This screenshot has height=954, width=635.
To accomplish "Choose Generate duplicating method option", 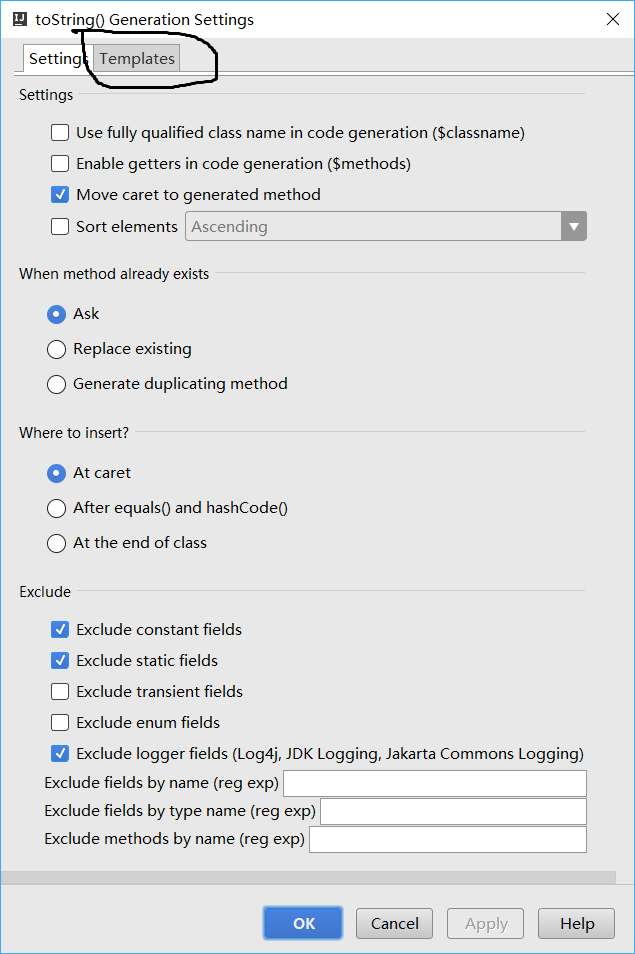I will pos(57,384).
